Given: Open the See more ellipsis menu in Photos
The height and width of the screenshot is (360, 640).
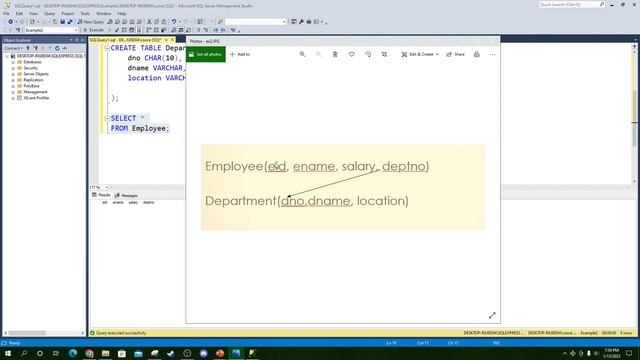Looking at the screenshot, I should pyautogui.click(x=493, y=54).
